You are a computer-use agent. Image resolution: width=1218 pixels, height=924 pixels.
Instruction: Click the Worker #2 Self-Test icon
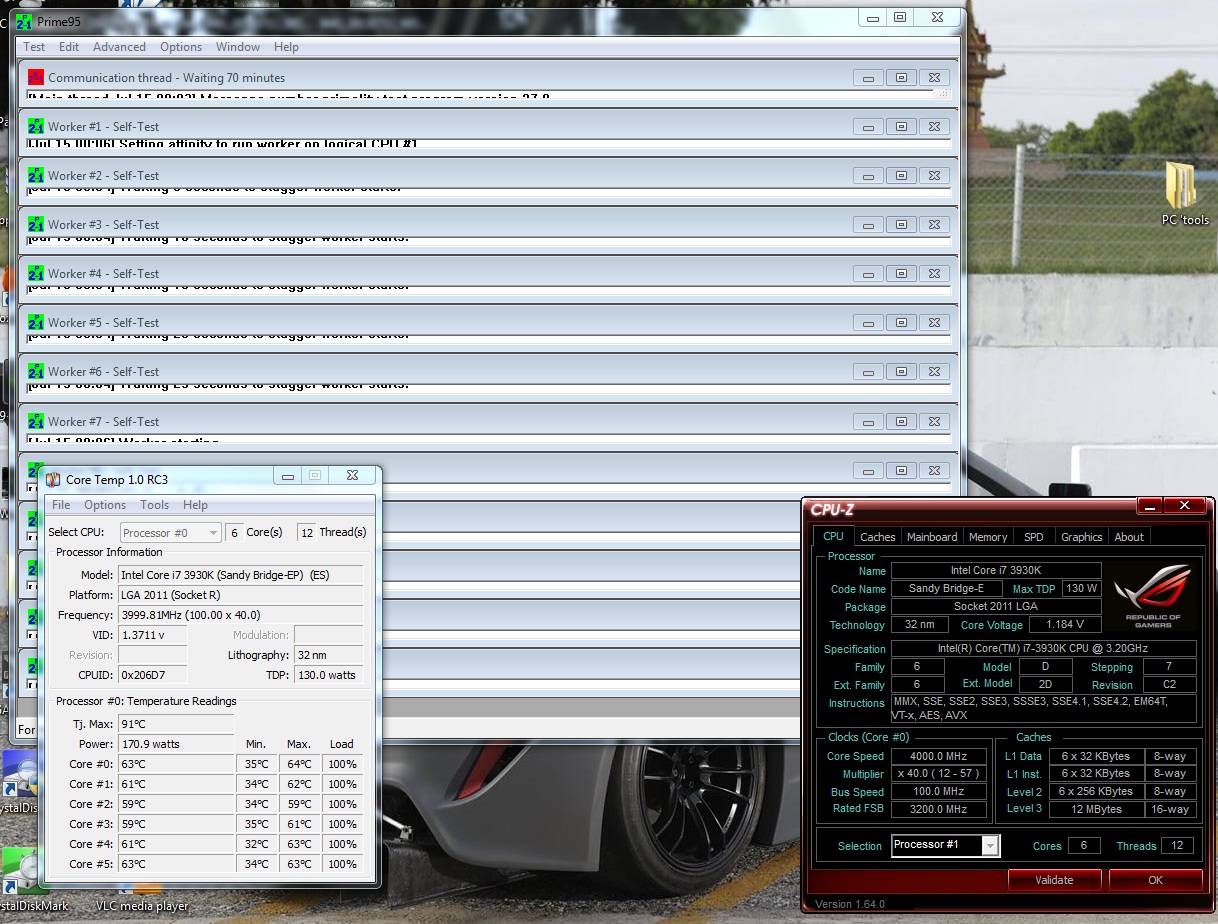[36, 175]
